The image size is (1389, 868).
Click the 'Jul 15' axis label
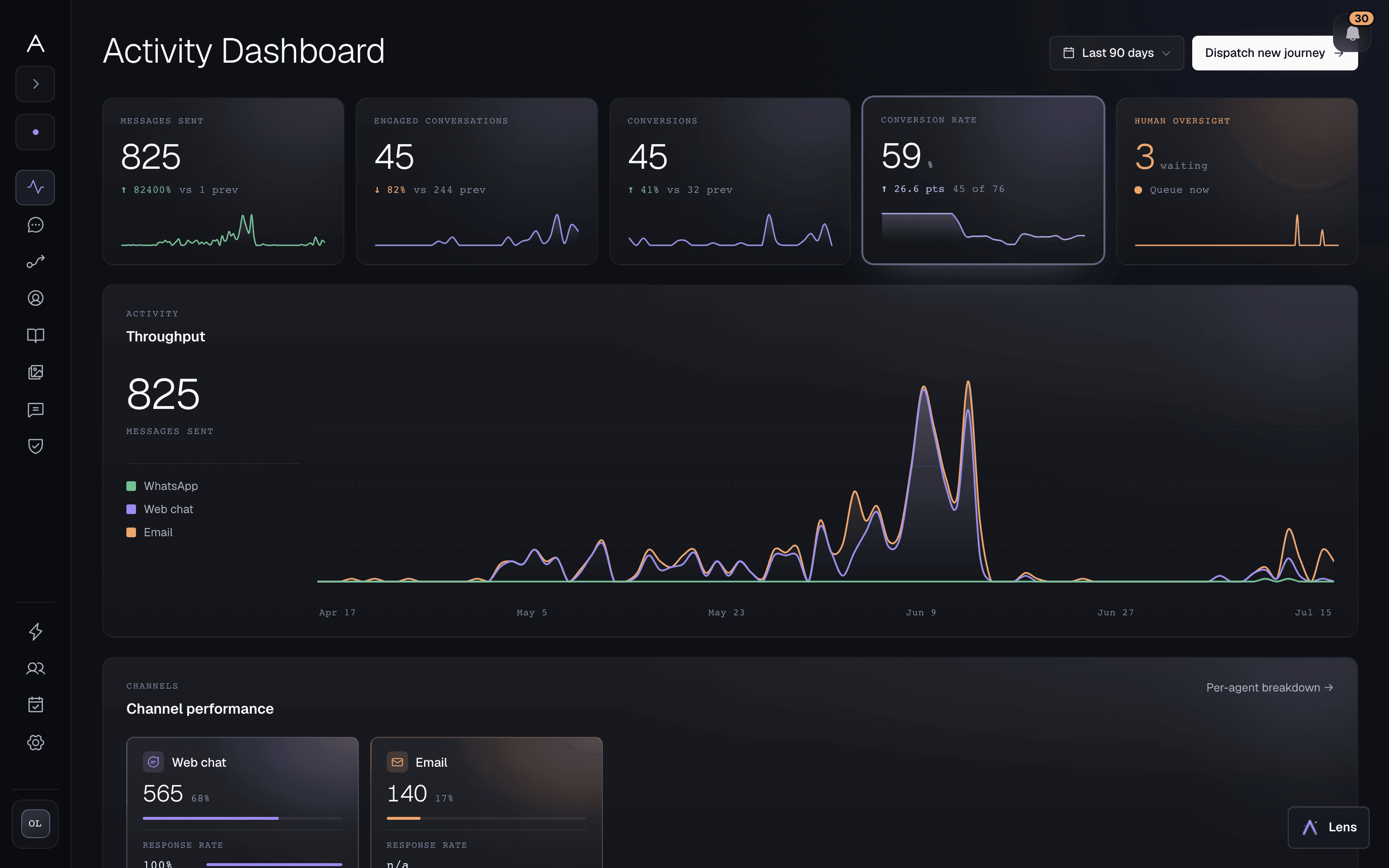pos(1313,612)
